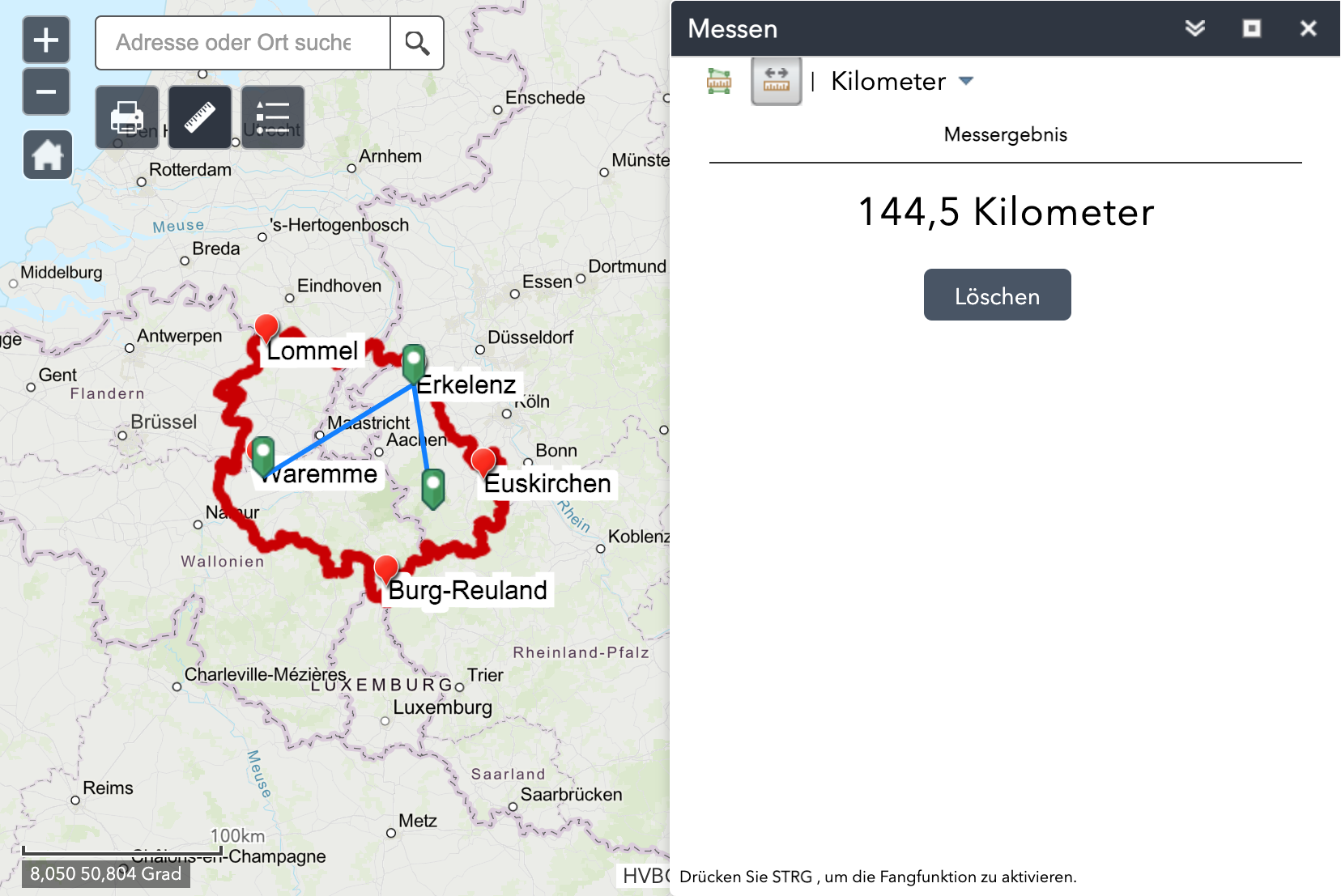Close the Messen panel
Image resolution: width=1341 pixels, height=896 pixels.
(1308, 28)
